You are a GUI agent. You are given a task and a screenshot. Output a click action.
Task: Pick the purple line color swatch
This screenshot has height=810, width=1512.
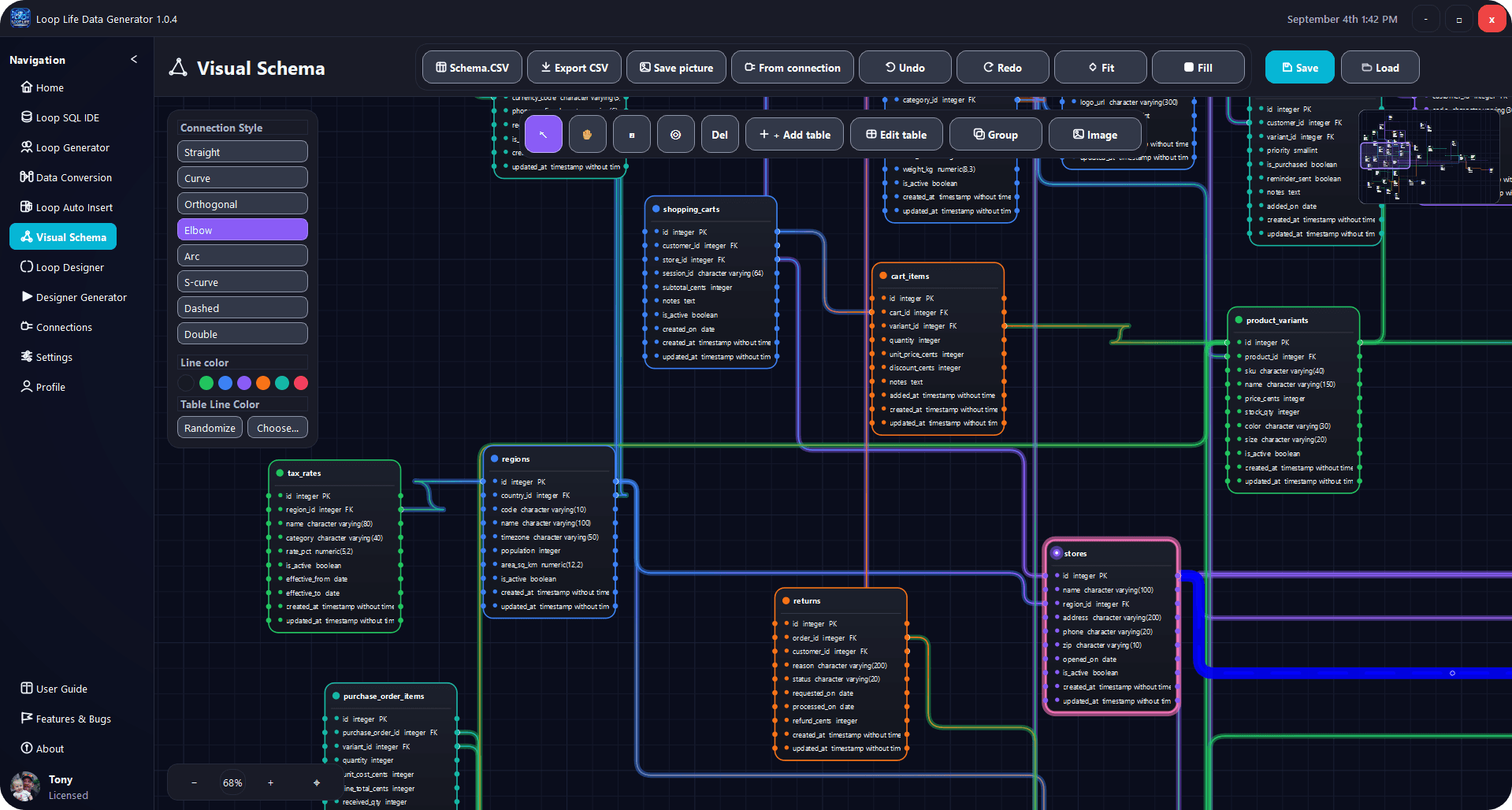click(x=244, y=383)
